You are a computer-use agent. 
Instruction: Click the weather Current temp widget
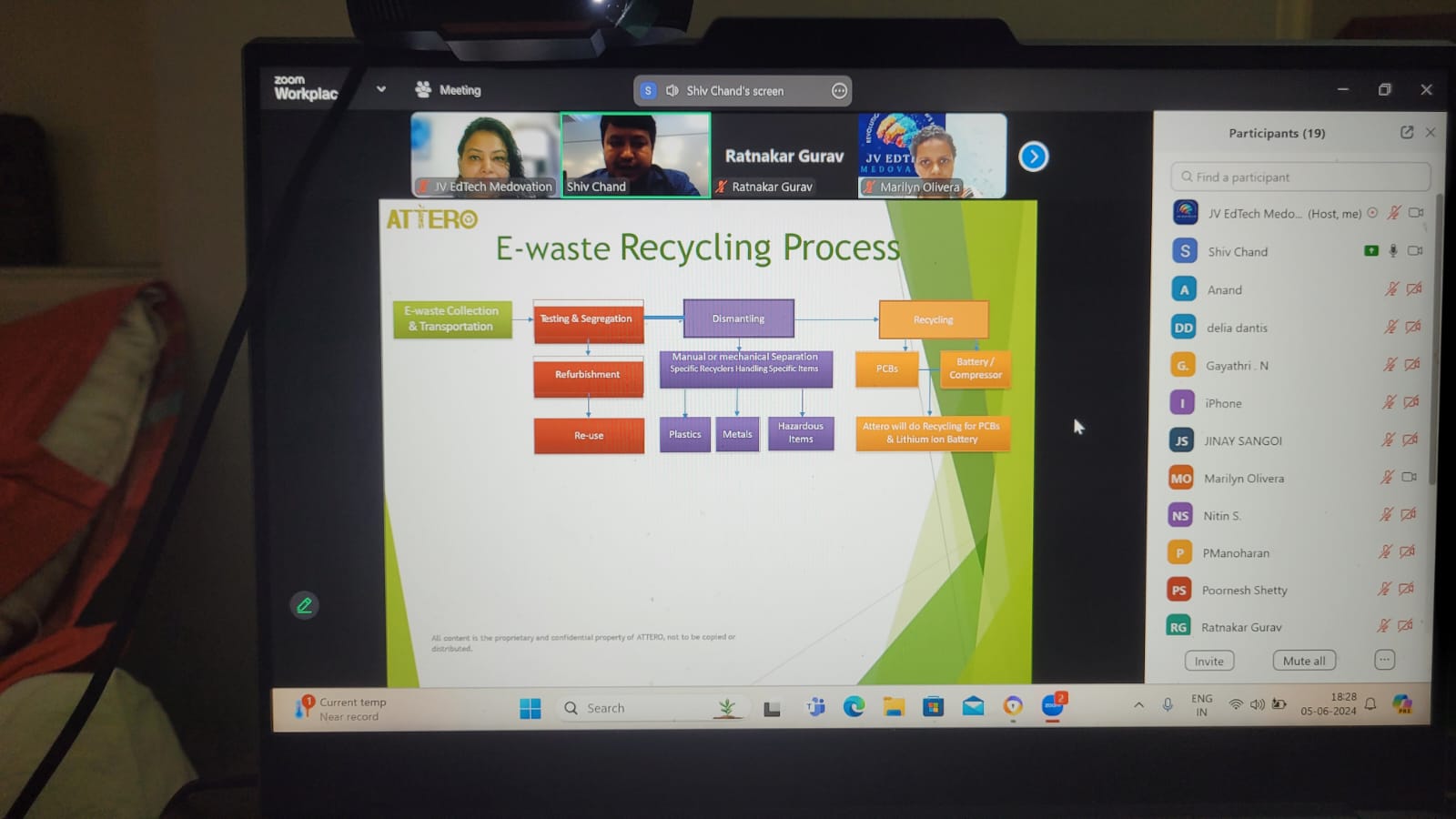point(342,709)
